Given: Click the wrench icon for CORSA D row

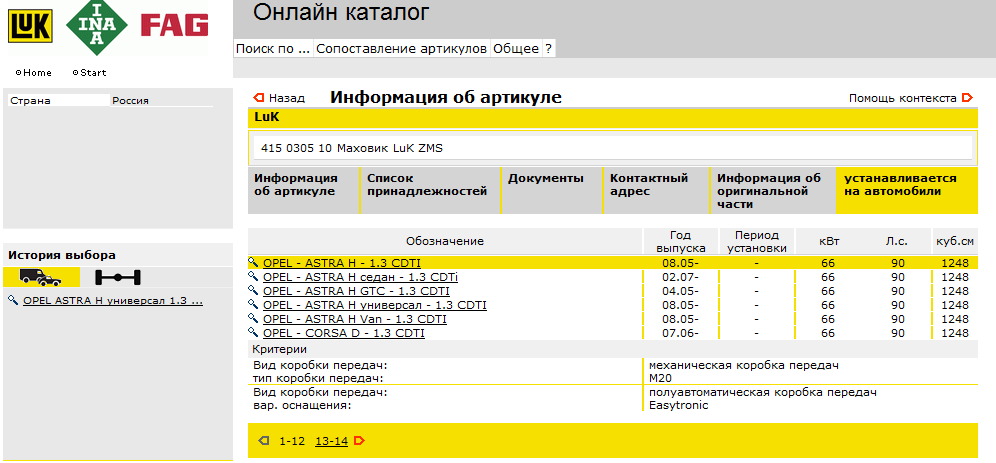Looking at the screenshot, I should point(253,332).
